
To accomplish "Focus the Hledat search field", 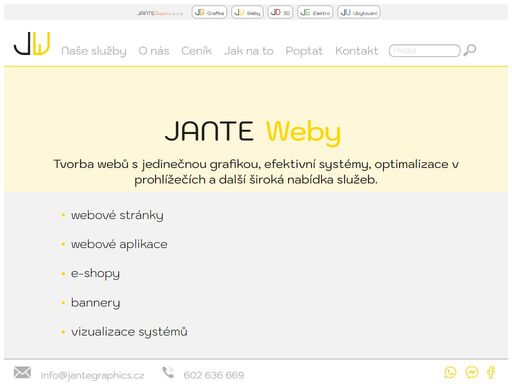I will (425, 51).
